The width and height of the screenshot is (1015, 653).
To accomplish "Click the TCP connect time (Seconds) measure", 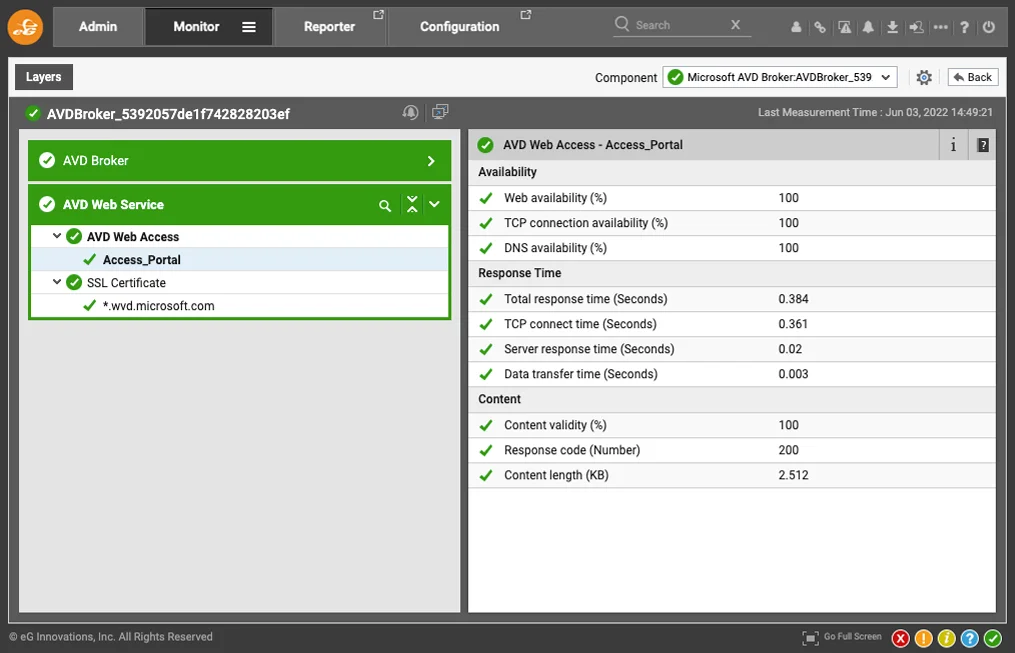I will pyautogui.click(x=581, y=324).
